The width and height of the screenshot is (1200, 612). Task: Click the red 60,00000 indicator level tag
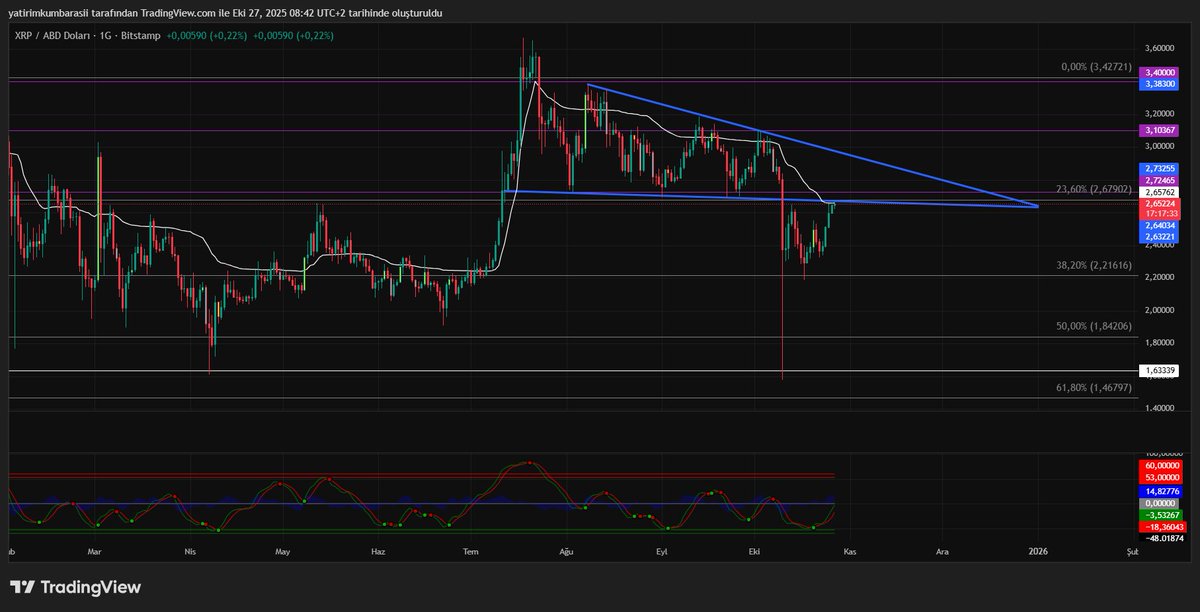tap(1161, 466)
